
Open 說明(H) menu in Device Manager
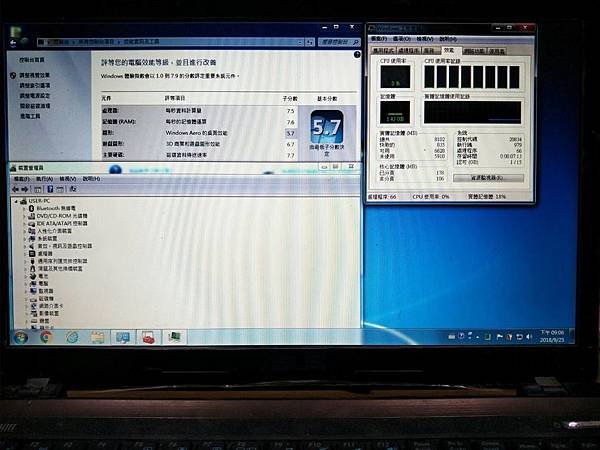click(x=91, y=179)
